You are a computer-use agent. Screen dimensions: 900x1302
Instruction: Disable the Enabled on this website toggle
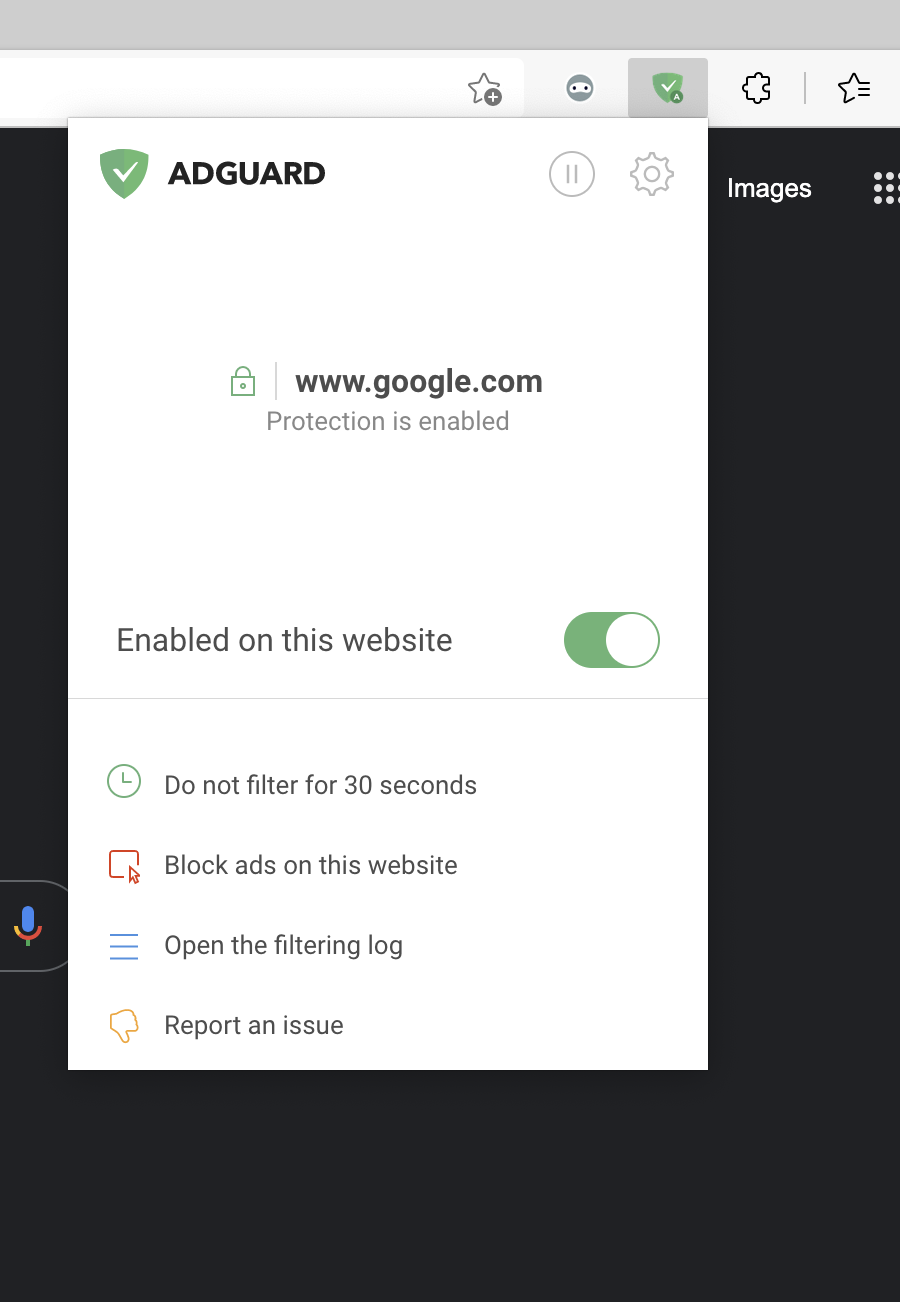[x=611, y=640]
